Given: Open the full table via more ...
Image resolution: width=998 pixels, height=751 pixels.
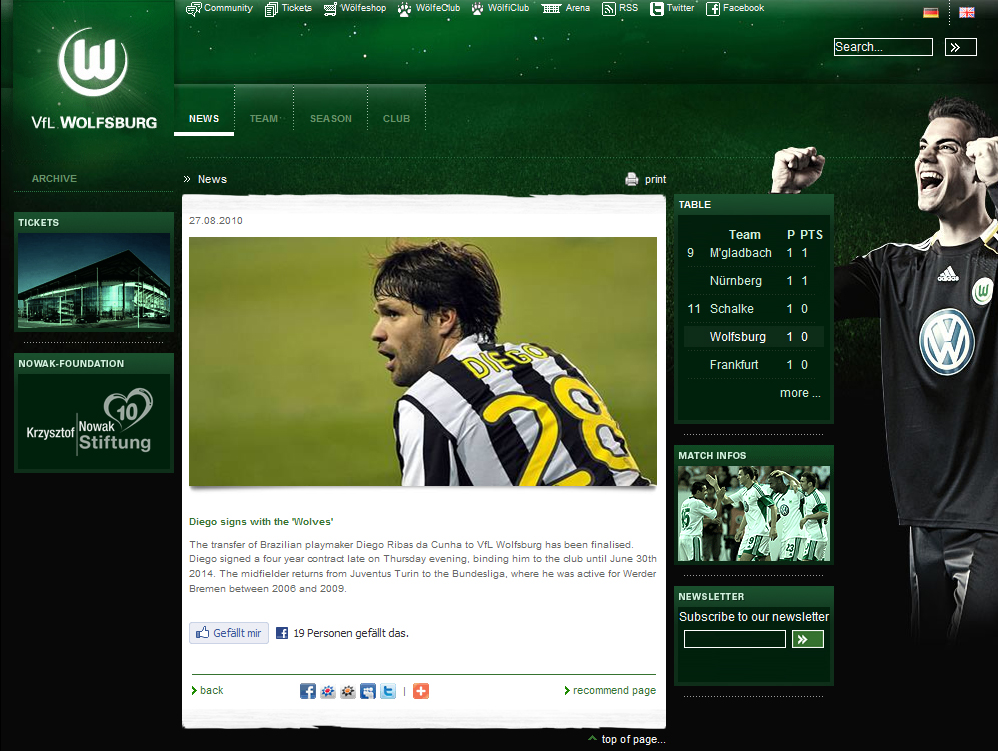Looking at the screenshot, I should 800,393.
